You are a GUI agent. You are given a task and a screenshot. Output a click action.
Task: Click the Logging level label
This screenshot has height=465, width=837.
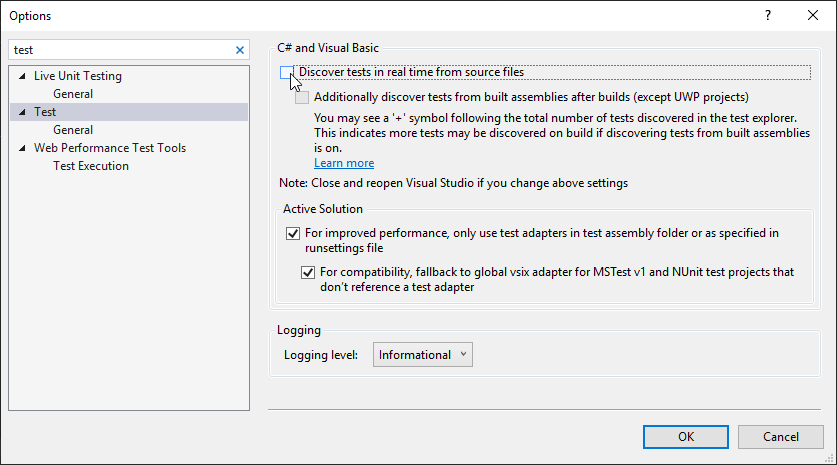point(321,355)
